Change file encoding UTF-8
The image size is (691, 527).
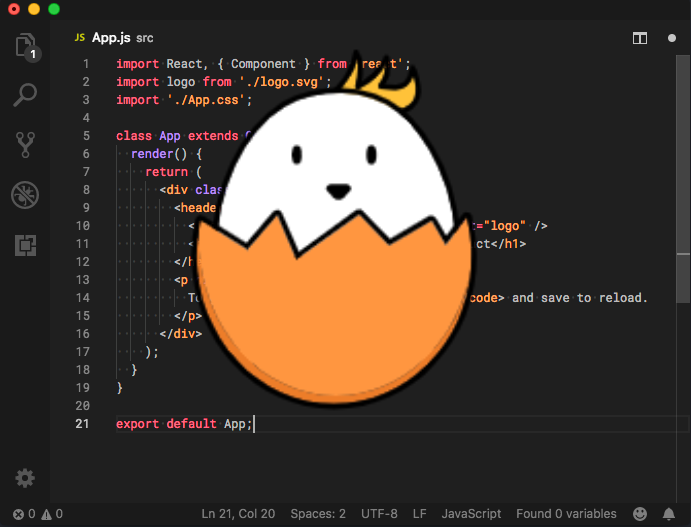[379, 514]
